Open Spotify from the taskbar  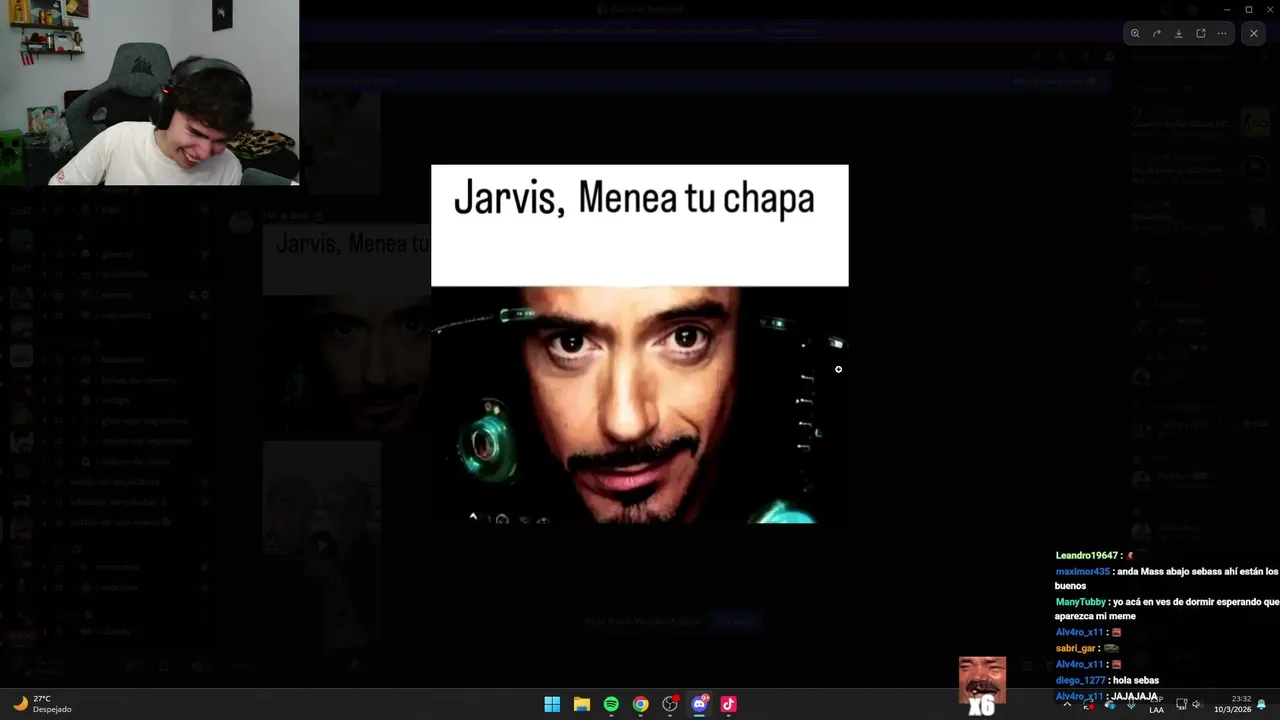[611, 704]
